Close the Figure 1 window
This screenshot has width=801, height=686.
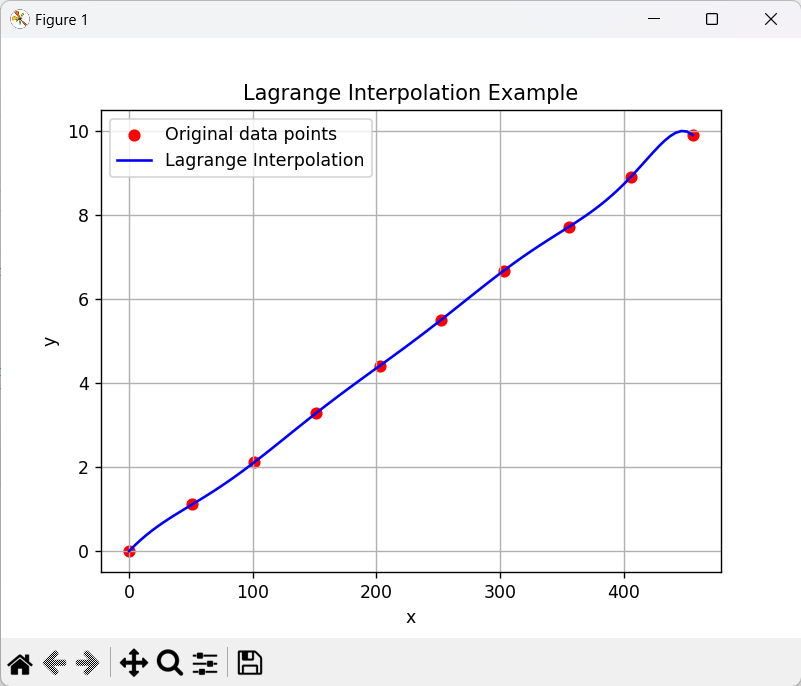click(771, 19)
